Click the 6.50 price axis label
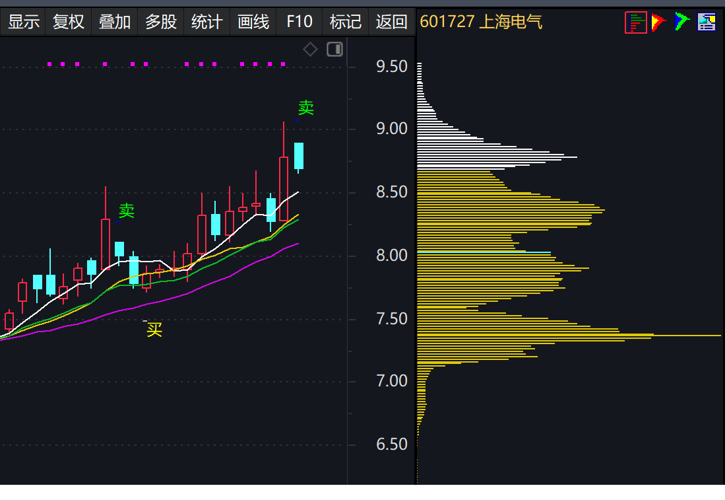Image resolution: width=725 pixels, height=500 pixels. (x=392, y=444)
